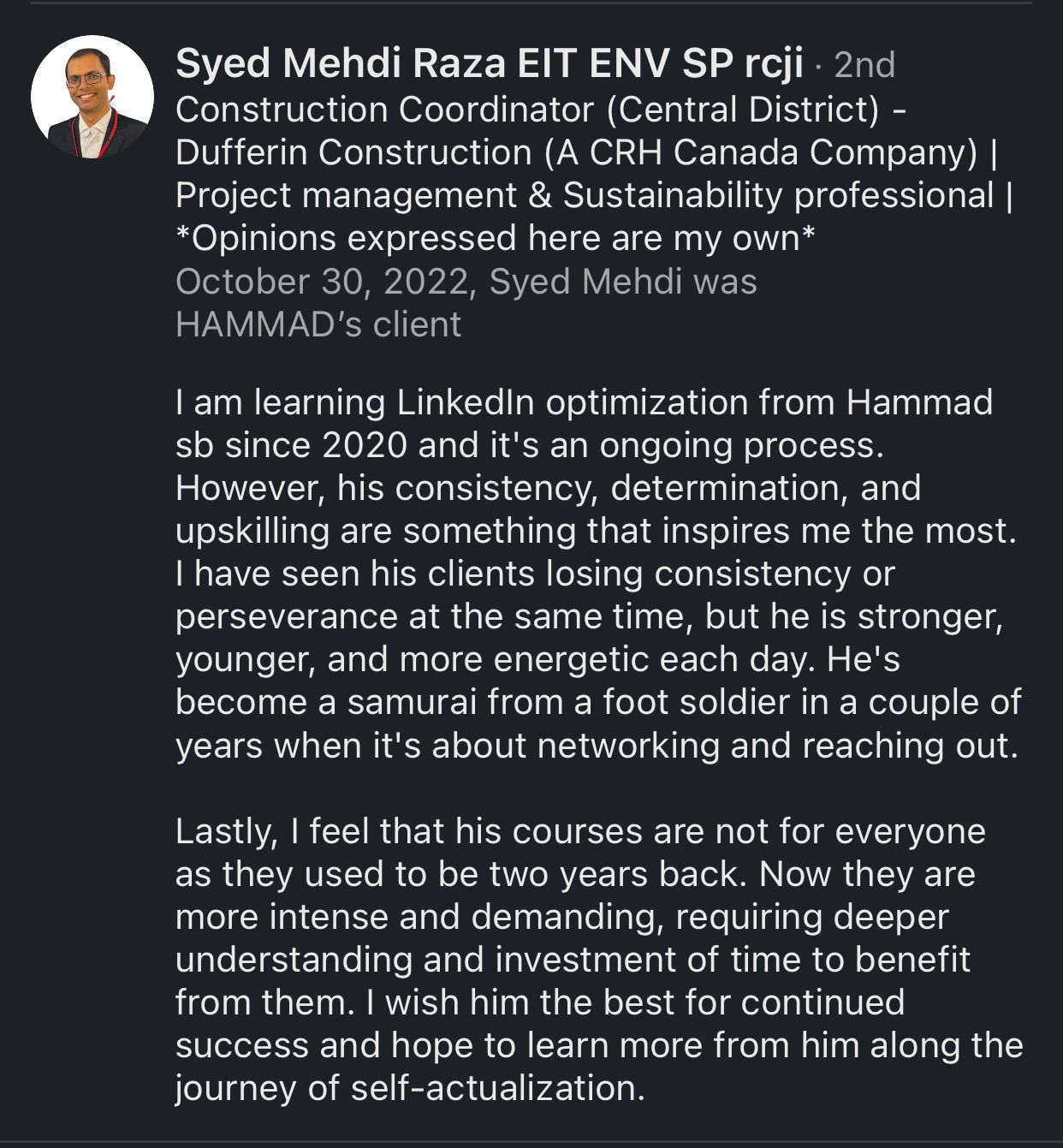The height and width of the screenshot is (1148, 1063).
Task: Click the Project management & Sustainability professional line
Action: tap(594, 195)
